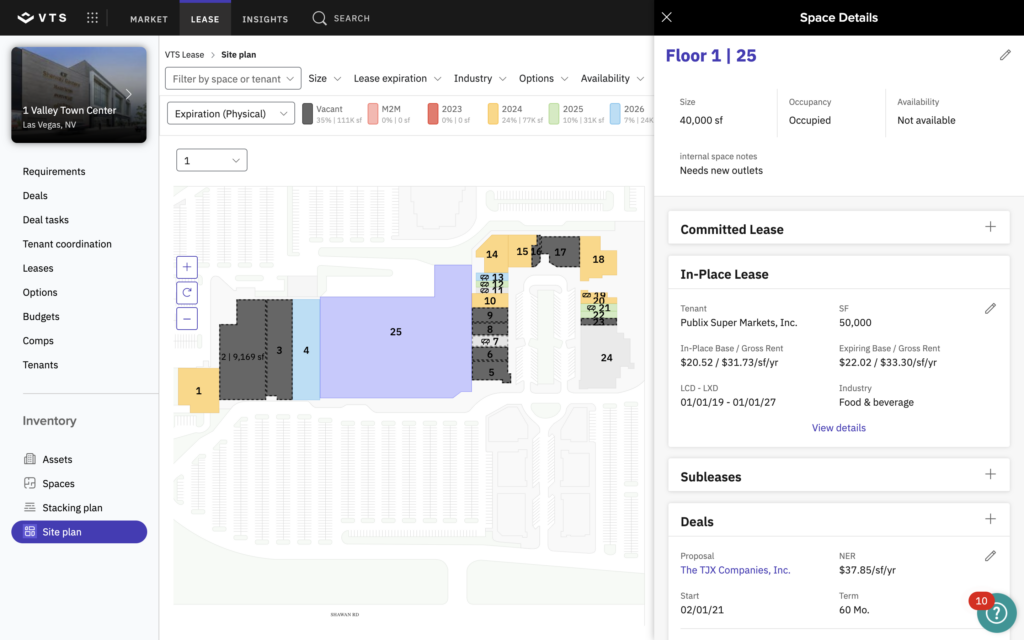The image size is (1024, 640).
Task: Click the View details link
Action: (838, 428)
